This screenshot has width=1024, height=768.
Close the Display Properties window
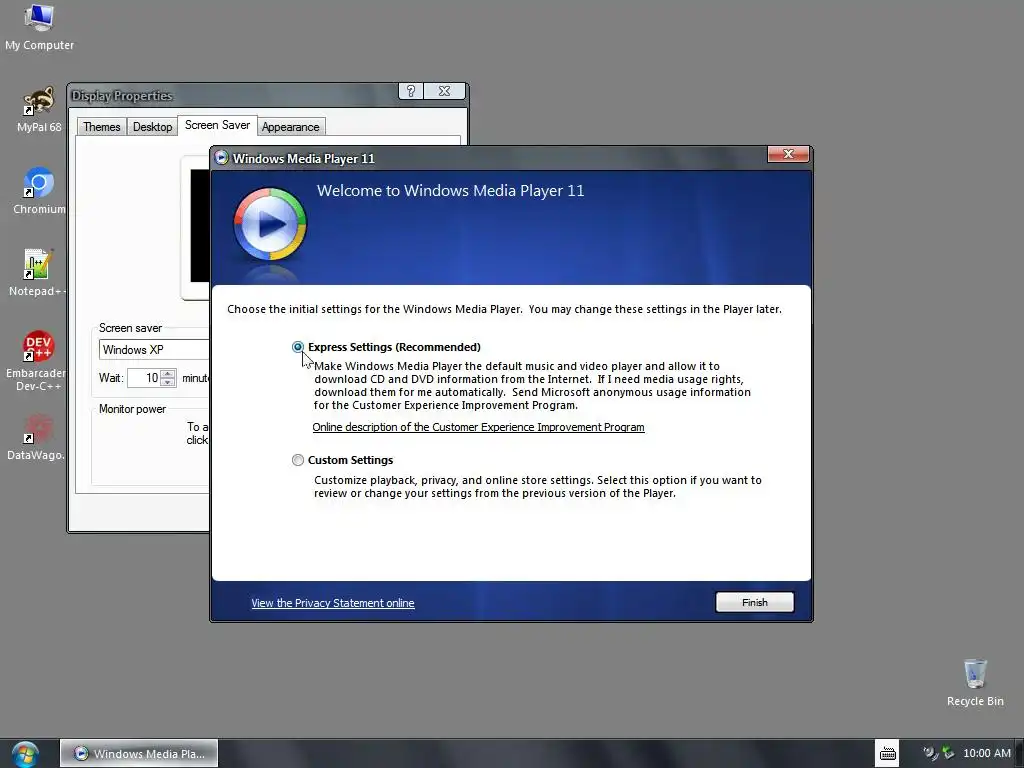(x=444, y=91)
